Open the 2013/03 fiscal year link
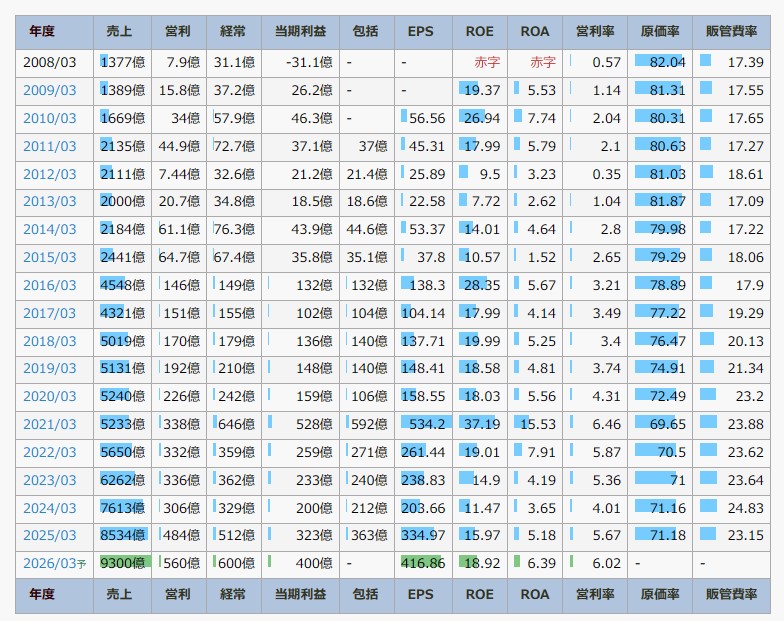 click(x=50, y=202)
